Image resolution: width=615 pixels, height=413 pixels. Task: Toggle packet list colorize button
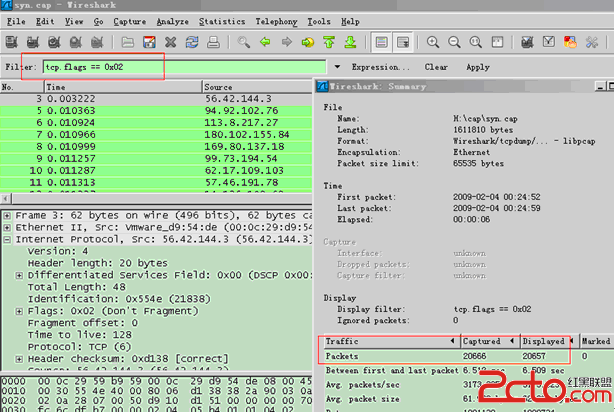click(x=382, y=42)
